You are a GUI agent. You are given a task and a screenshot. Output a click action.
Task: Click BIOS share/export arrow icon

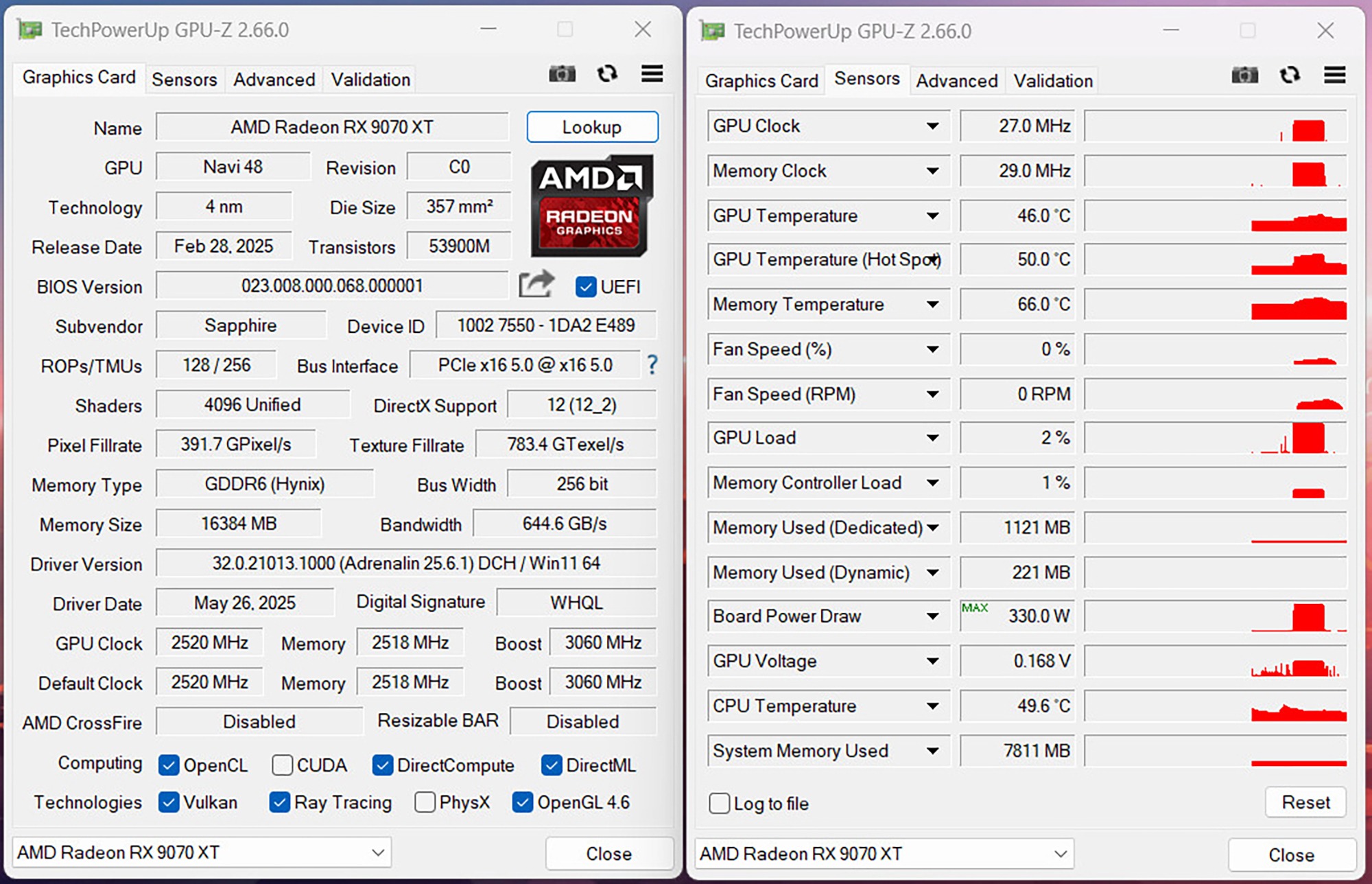536,284
